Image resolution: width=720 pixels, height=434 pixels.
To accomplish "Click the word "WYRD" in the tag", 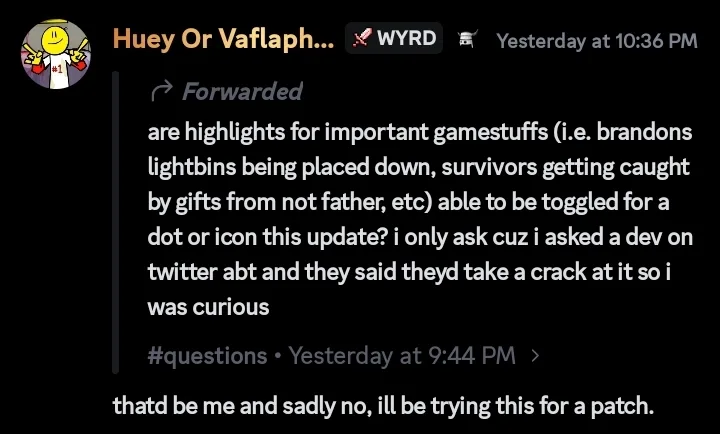I will tap(406, 39).
